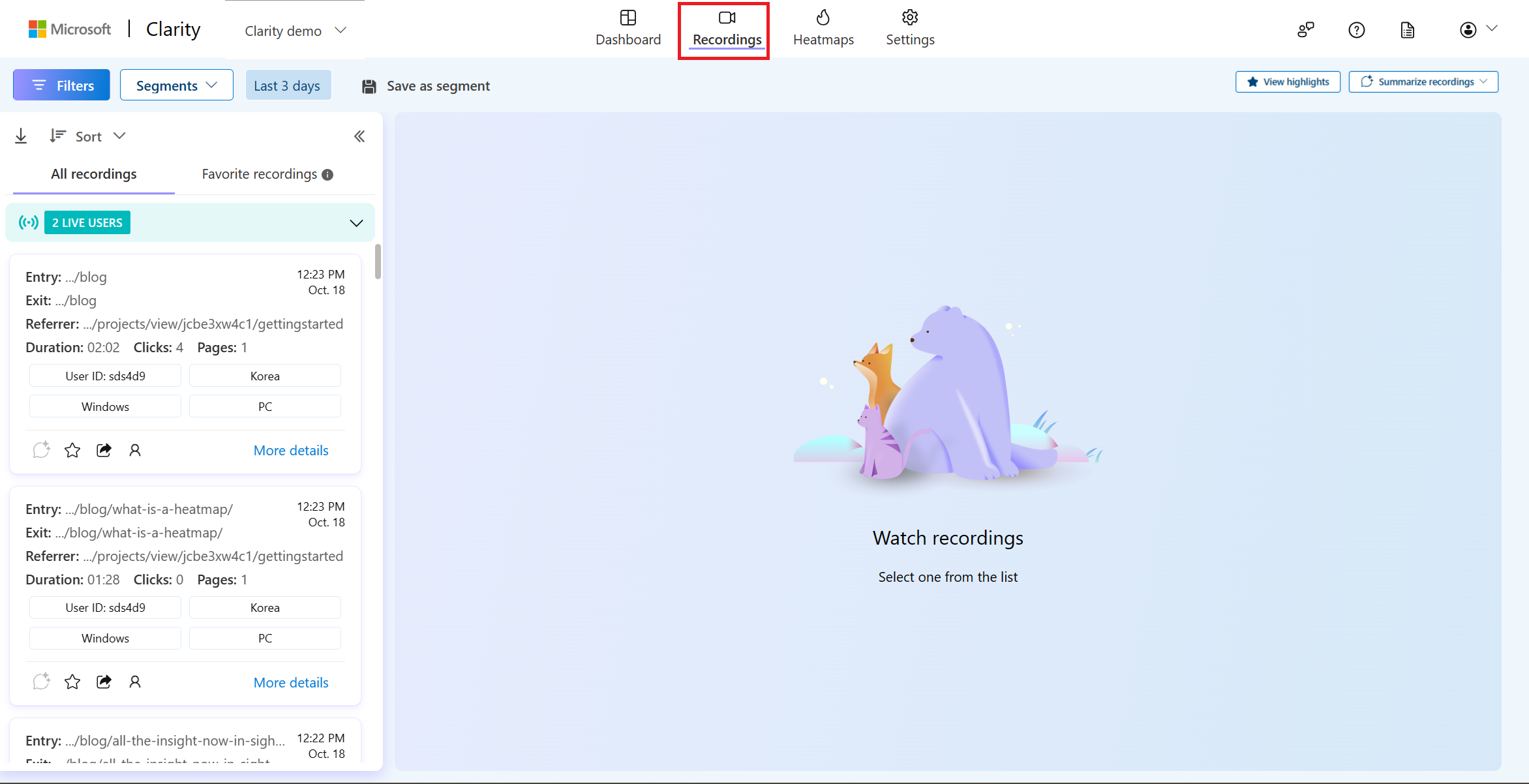Select the Recordings tab
Viewport: 1529px width, 784px height.
(726, 29)
